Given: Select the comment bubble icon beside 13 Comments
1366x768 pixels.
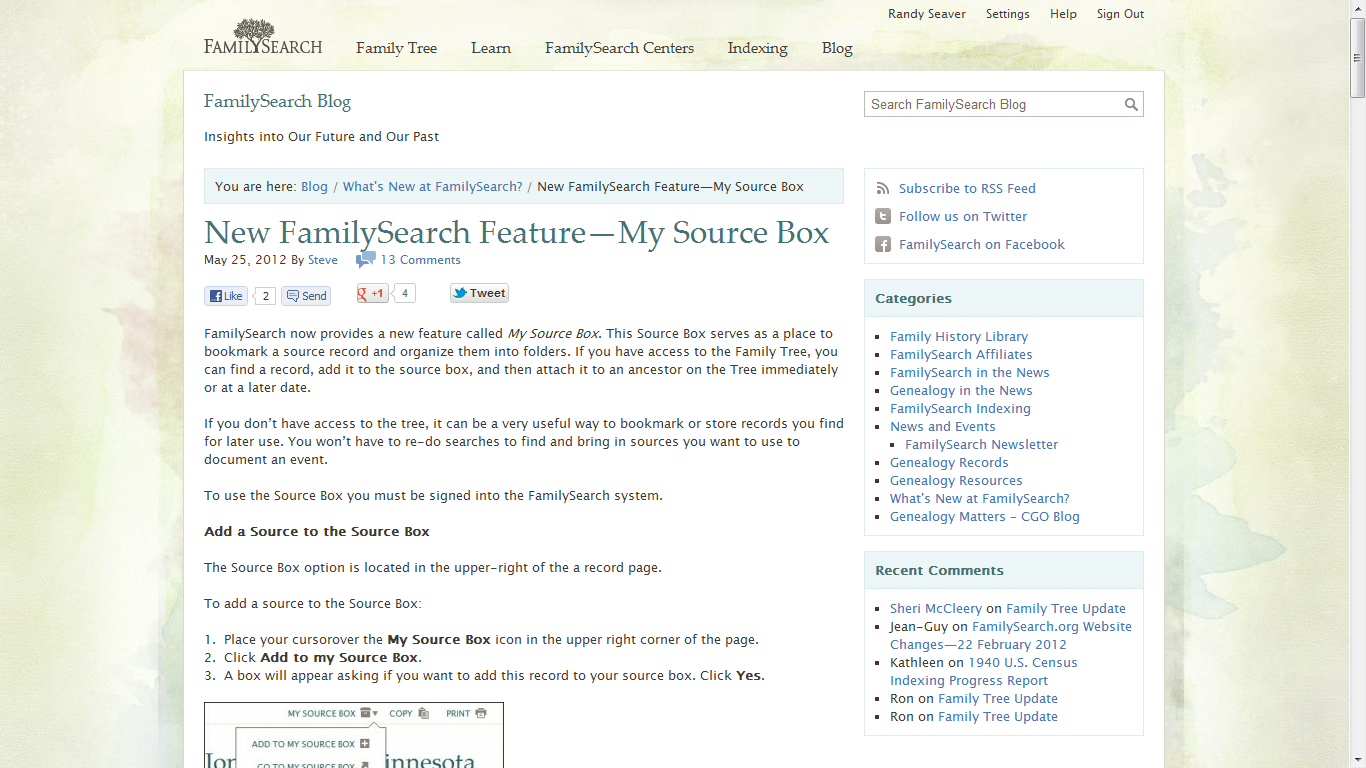Looking at the screenshot, I should [x=365, y=259].
